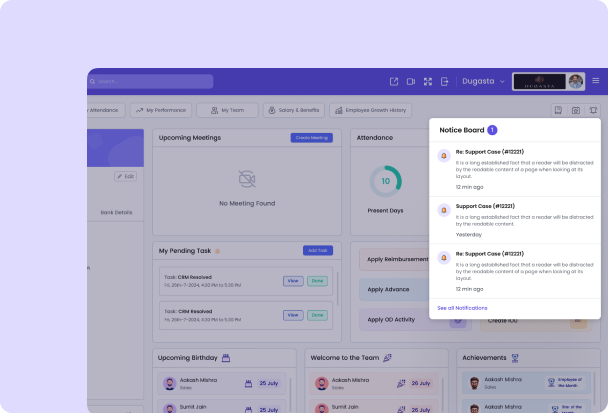The width and height of the screenshot is (608, 413).
Task: Click bell icon of Yesterday's notification
Action: pyautogui.click(x=444, y=210)
